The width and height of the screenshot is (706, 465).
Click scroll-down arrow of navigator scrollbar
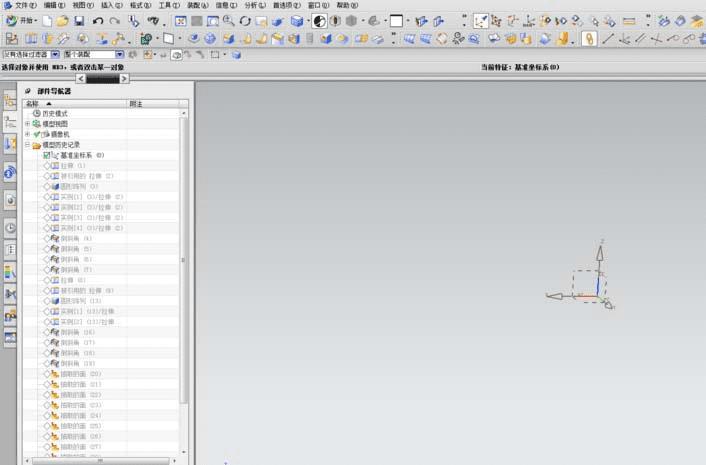tap(184, 452)
